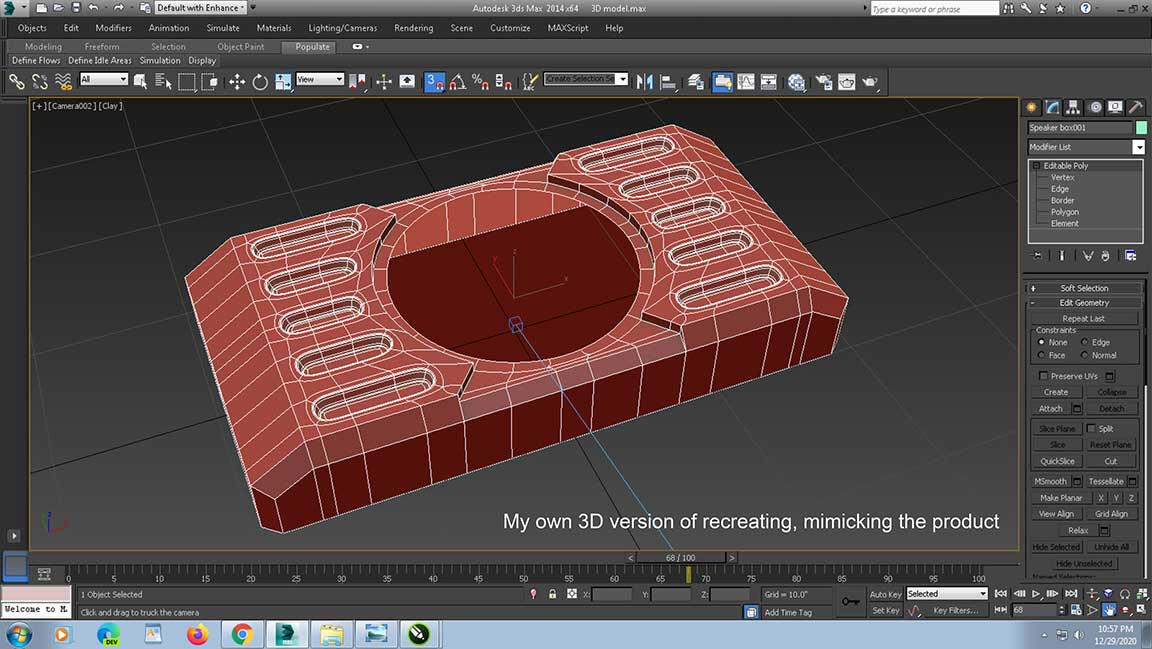
Task: Open the Hierarchy panel tab
Action: 1074,107
